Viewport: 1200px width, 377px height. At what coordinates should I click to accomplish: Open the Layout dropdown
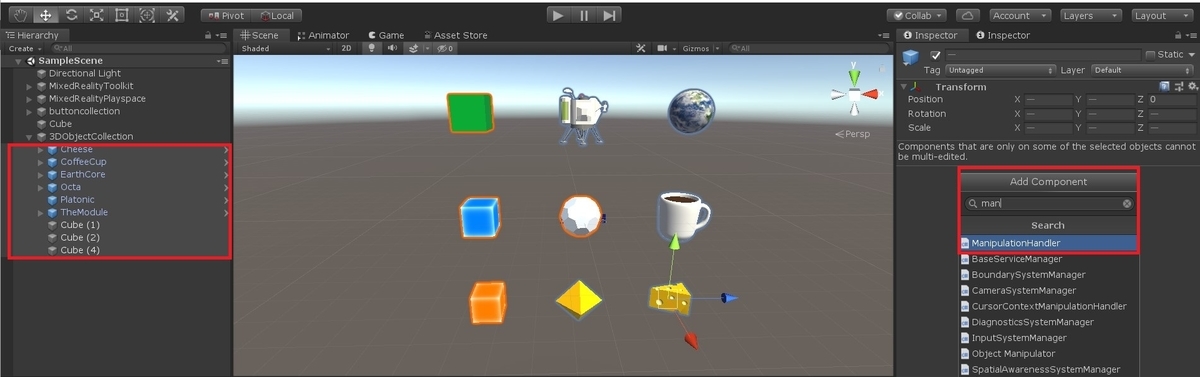[x=1162, y=16]
